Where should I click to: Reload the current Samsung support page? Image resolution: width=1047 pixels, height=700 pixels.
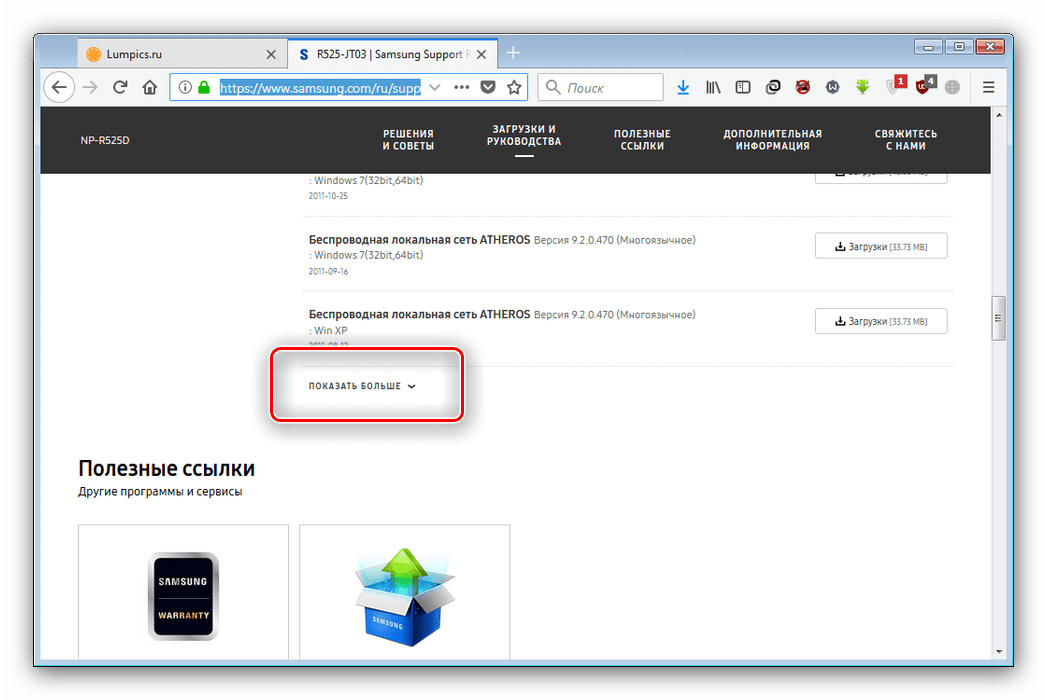[120, 88]
